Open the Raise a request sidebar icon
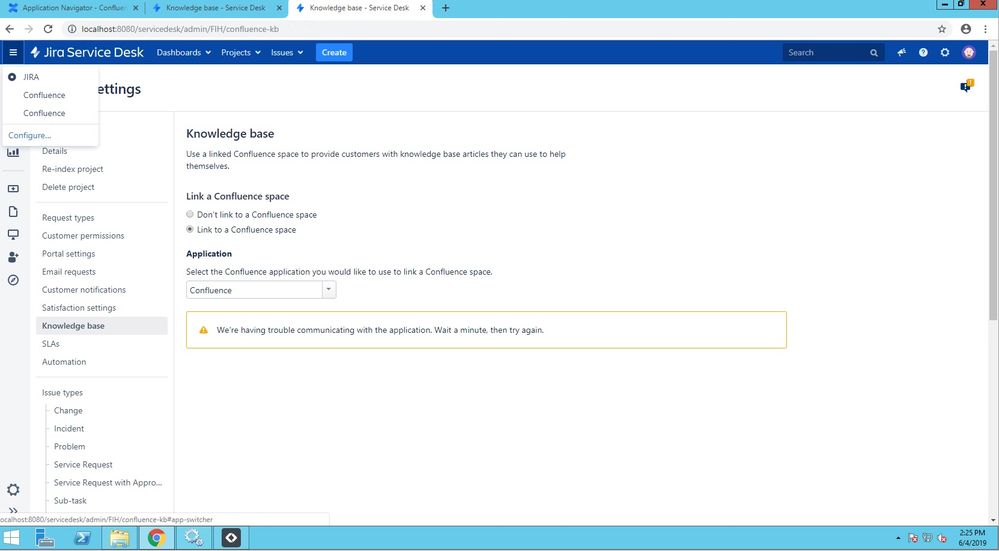This screenshot has height=551, width=999. pyautogui.click(x=13, y=189)
